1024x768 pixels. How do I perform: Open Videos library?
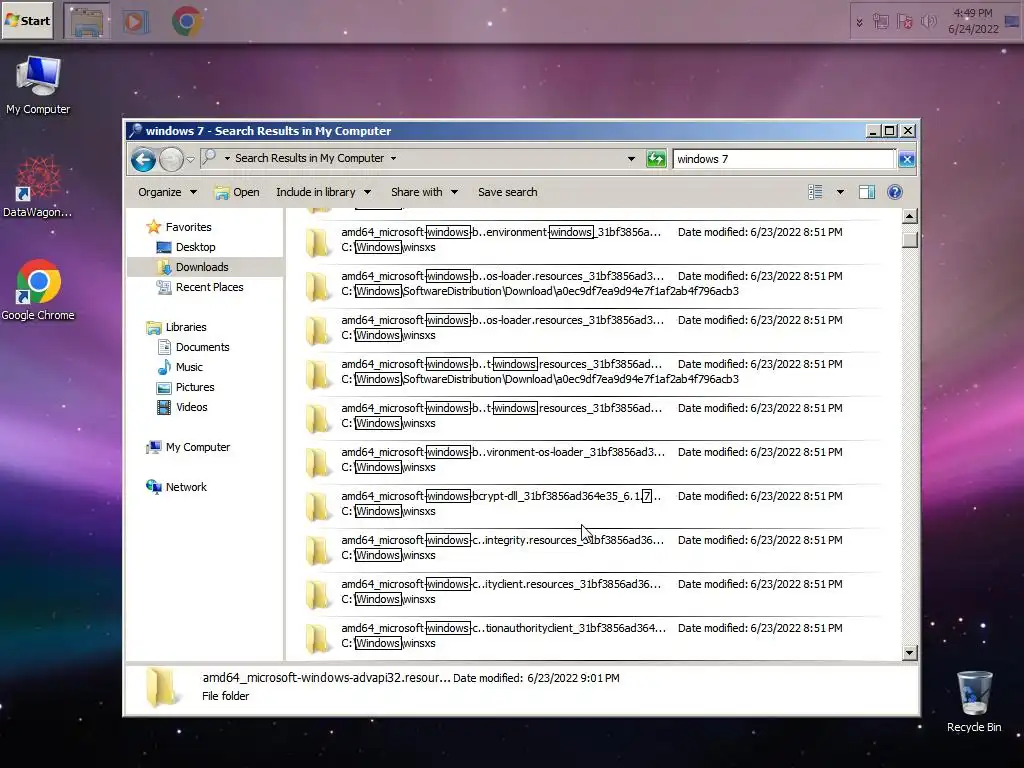click(191, 407)
